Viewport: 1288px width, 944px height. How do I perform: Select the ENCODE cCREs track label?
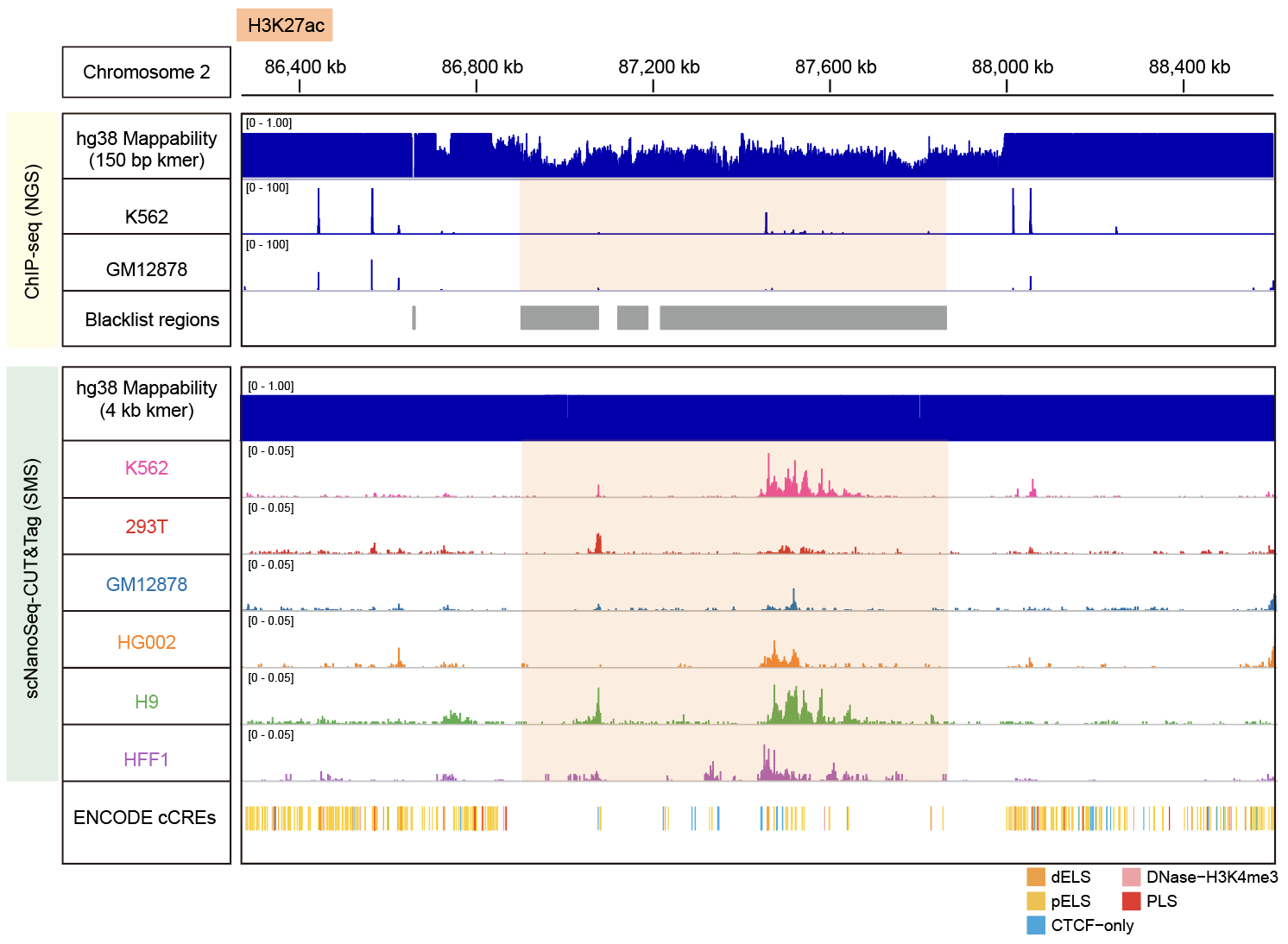tap(145, 817)
